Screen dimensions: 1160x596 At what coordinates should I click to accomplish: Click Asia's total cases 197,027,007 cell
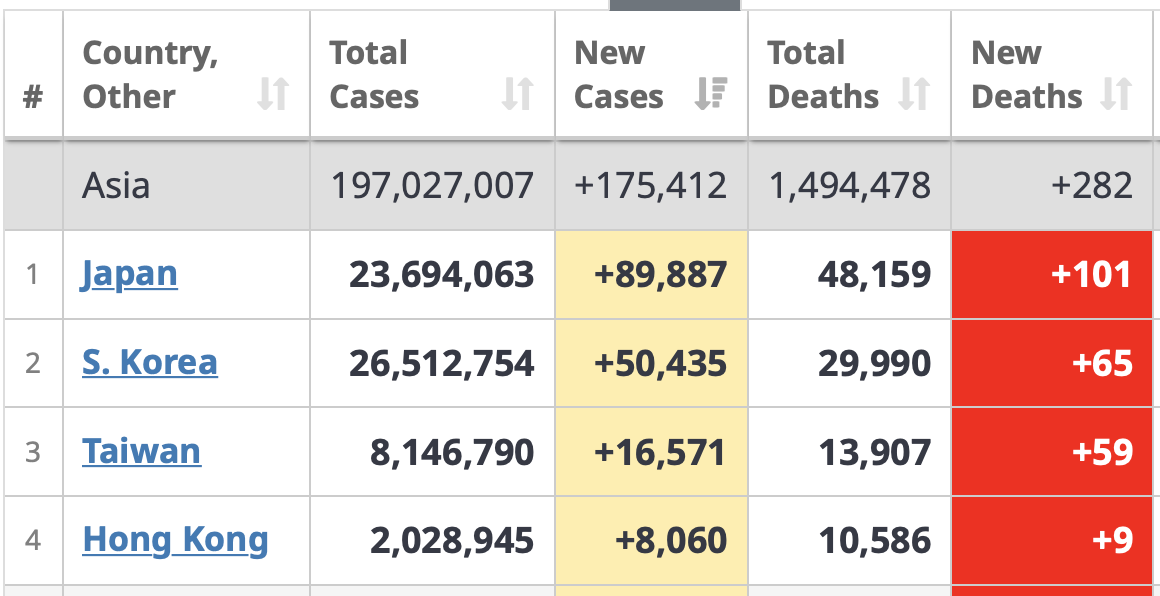pos(432,185)
